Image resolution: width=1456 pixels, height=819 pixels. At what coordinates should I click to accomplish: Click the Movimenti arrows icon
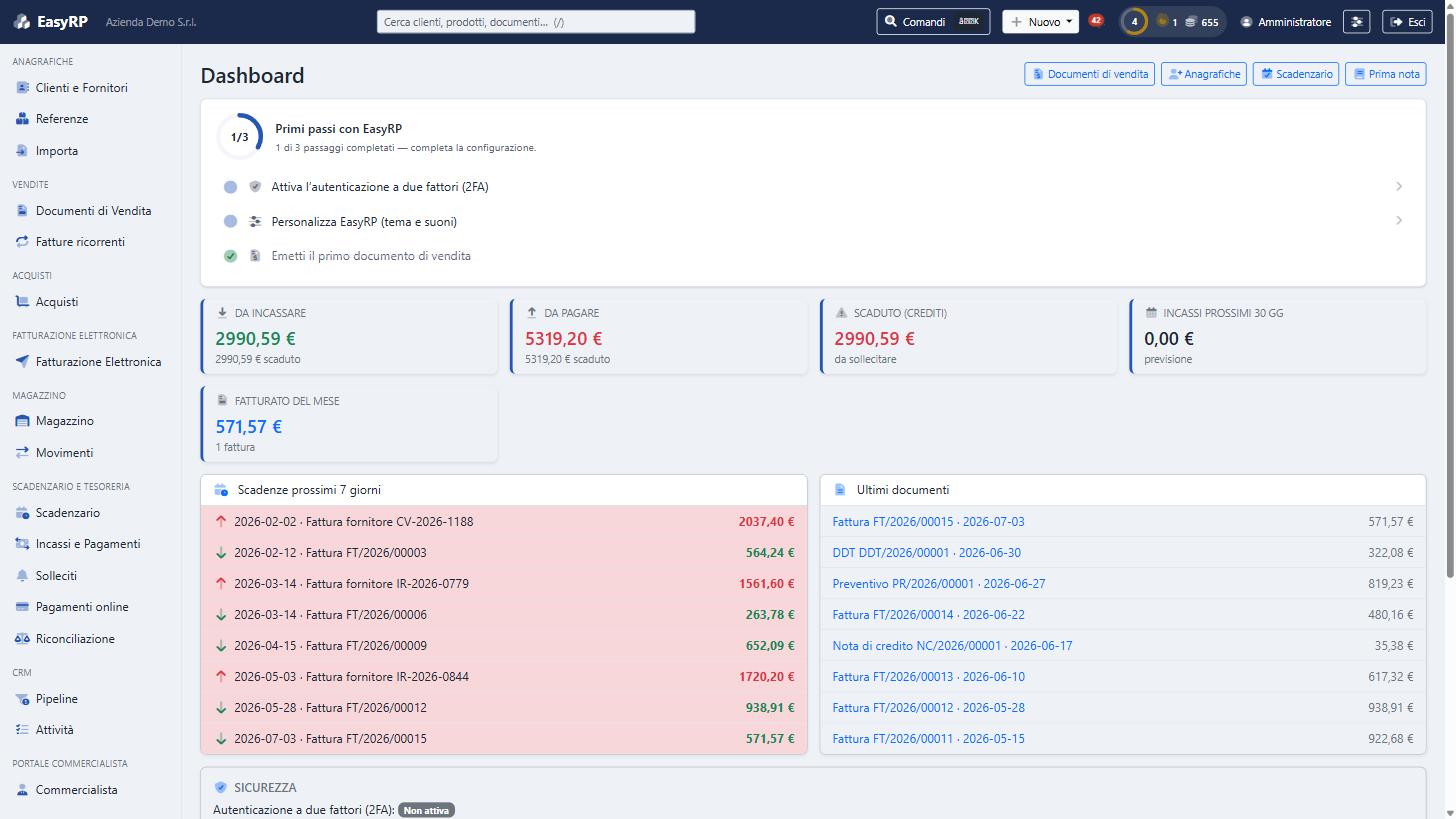[x=22, y=453]
